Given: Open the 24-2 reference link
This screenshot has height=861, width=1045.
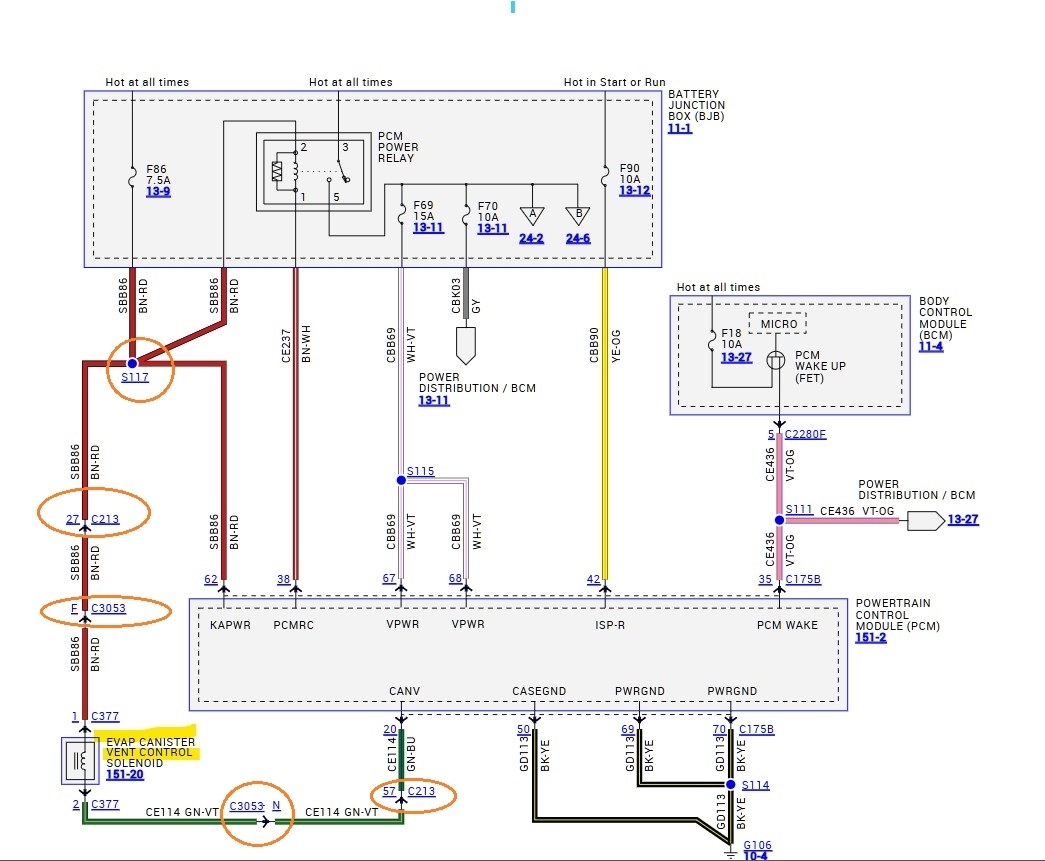Looking at the screenshot, I should tap(531, 239).
